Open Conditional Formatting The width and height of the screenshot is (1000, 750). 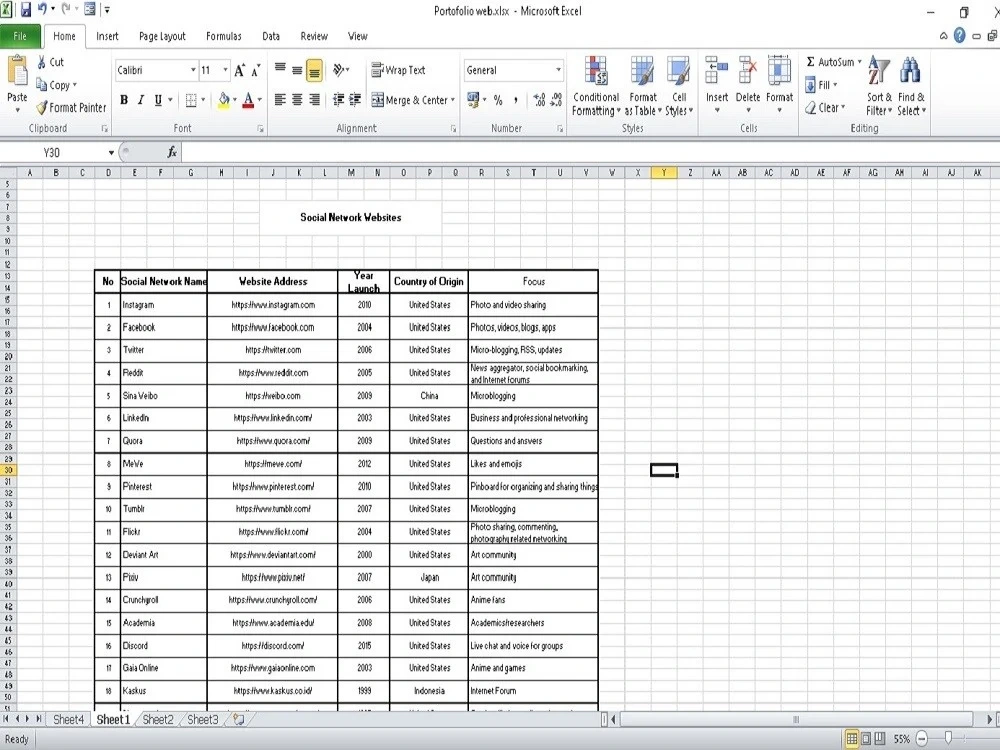596,87
